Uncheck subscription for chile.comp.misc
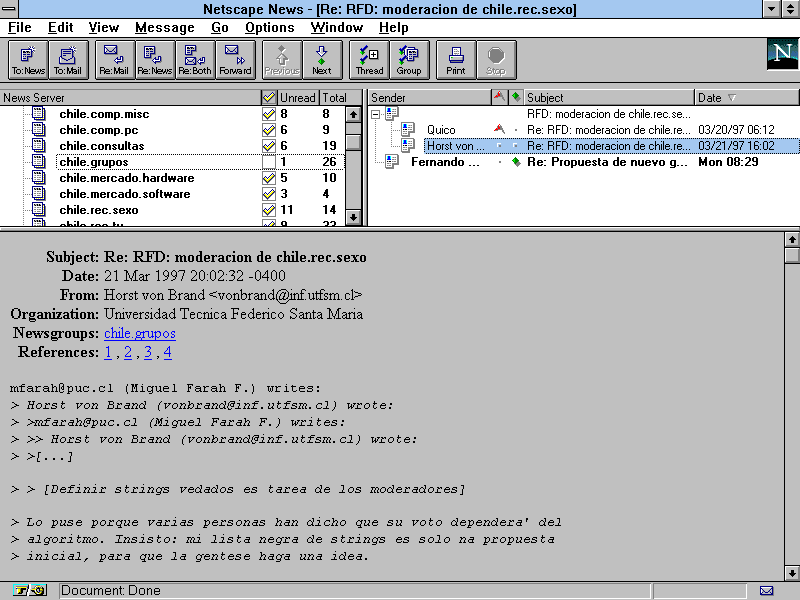Screen dimensions: 800x600 point(269,114)
